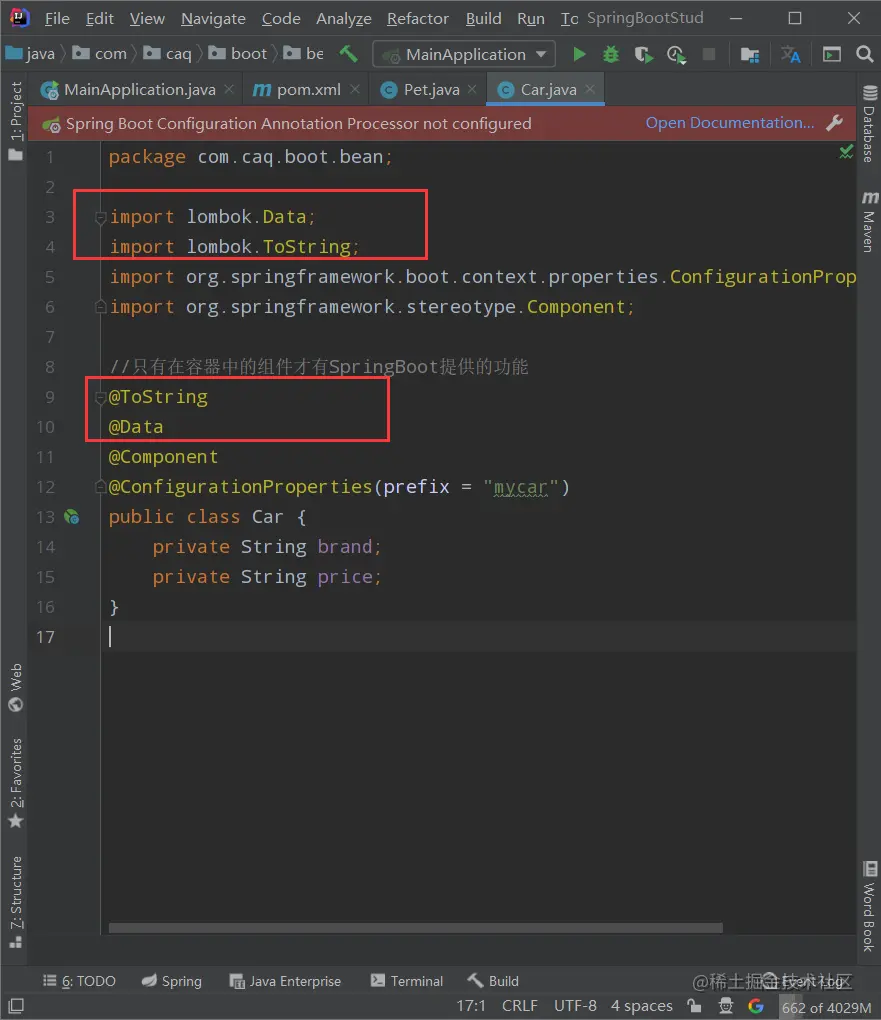Open the Database tool window
Image resolution: width=881 pixels, height=1020 pixels.
[869, 124]
